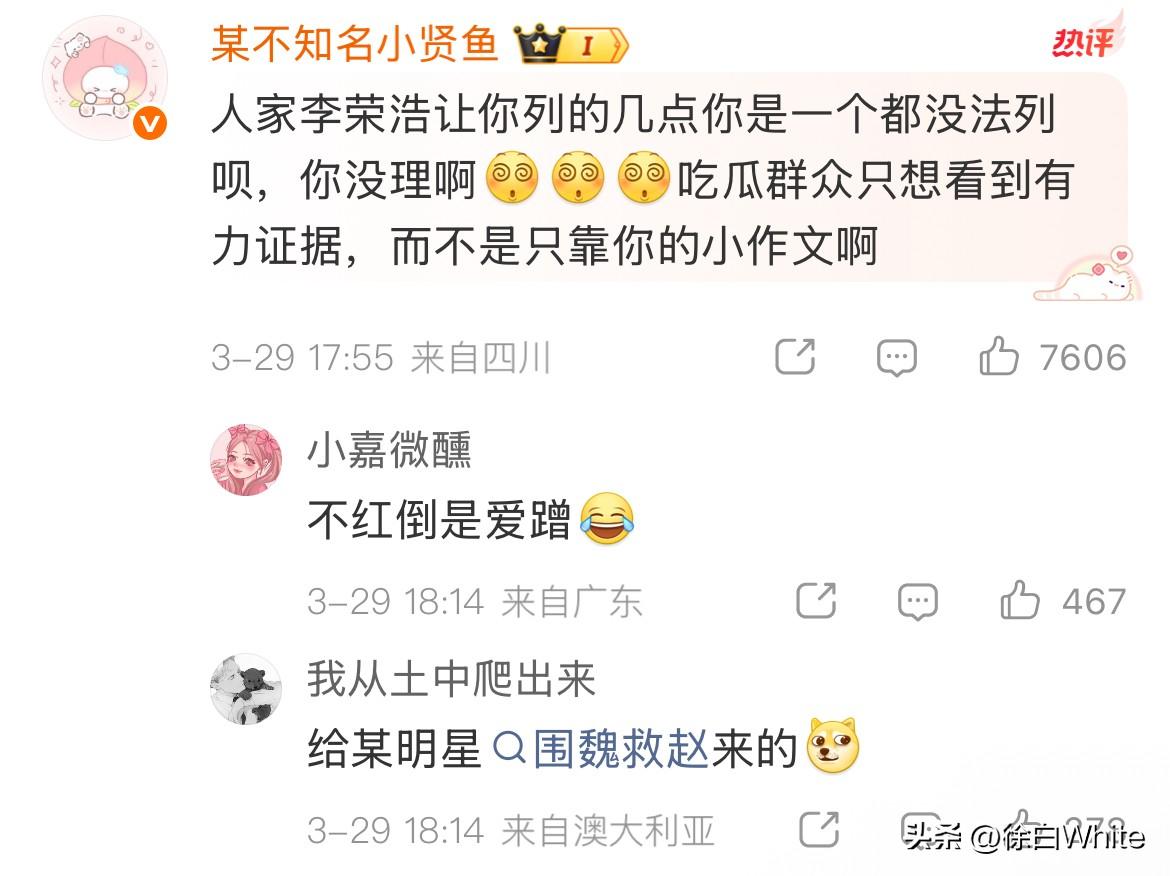
Task: Share the 某不知名小贤鱼 hot comment
Action: 795,356
